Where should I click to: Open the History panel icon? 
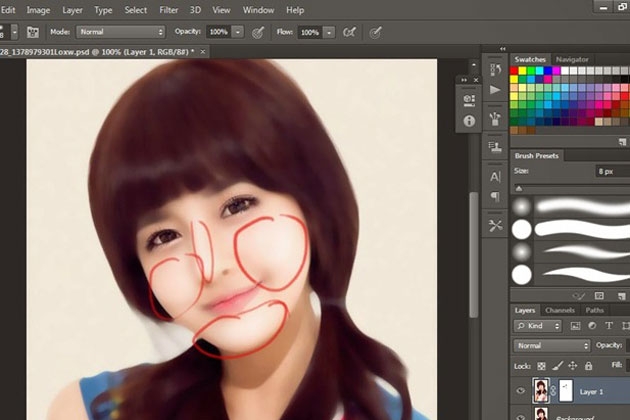coord(495,68)
